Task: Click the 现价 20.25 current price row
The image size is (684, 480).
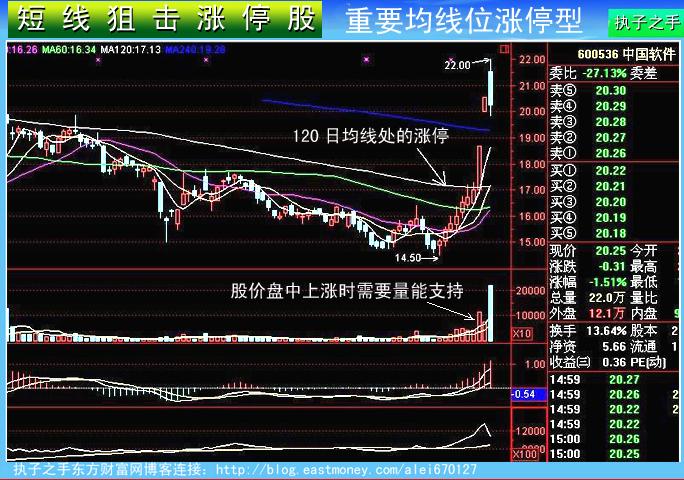Action: pyautogui.click(x=588, y=251)
